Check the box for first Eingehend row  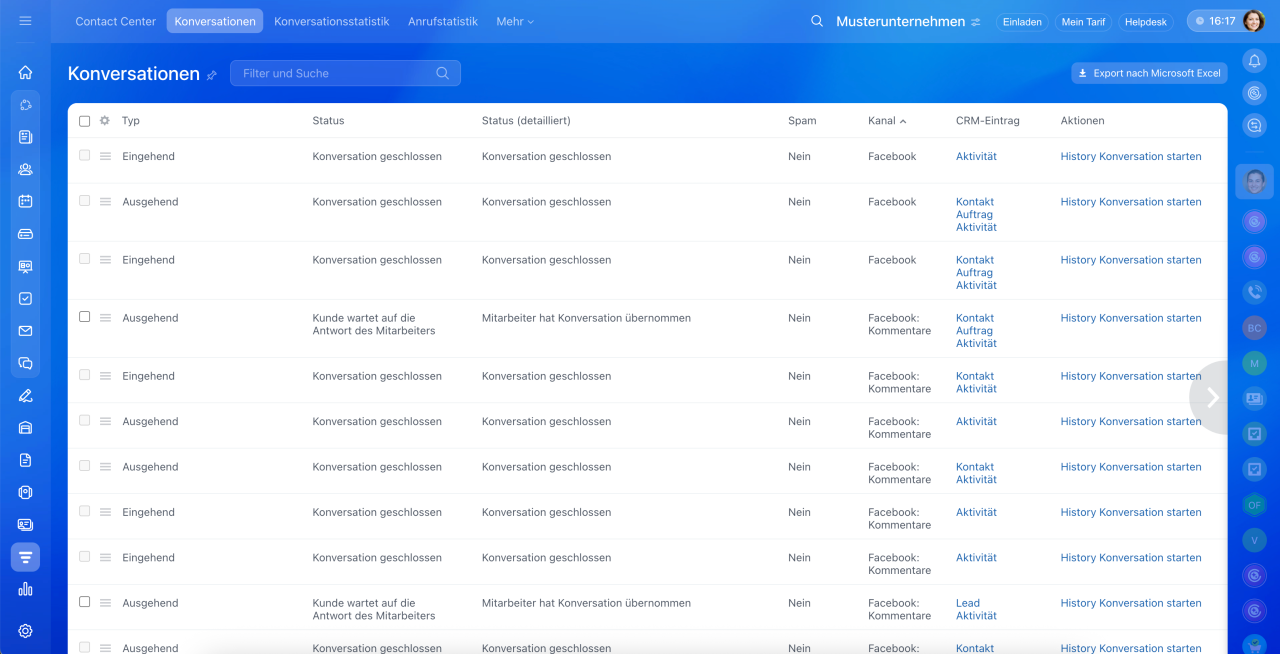pyautogui.click(x=85, y=156)
